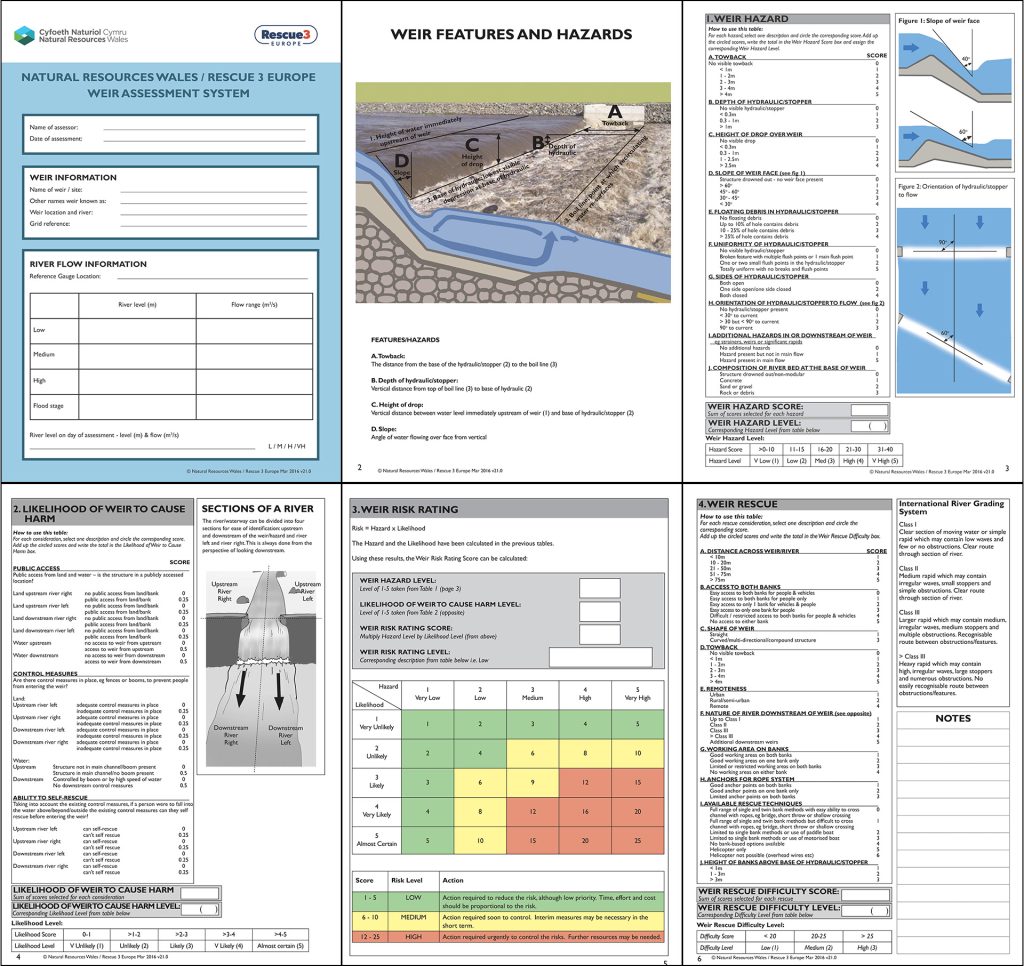Click the Date of assessment entry line

coord(204,140)
